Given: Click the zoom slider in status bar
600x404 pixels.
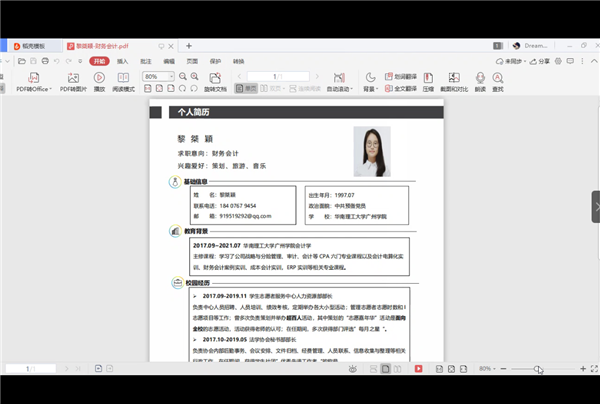Looking at the screenshot, I should pos(539,369).
